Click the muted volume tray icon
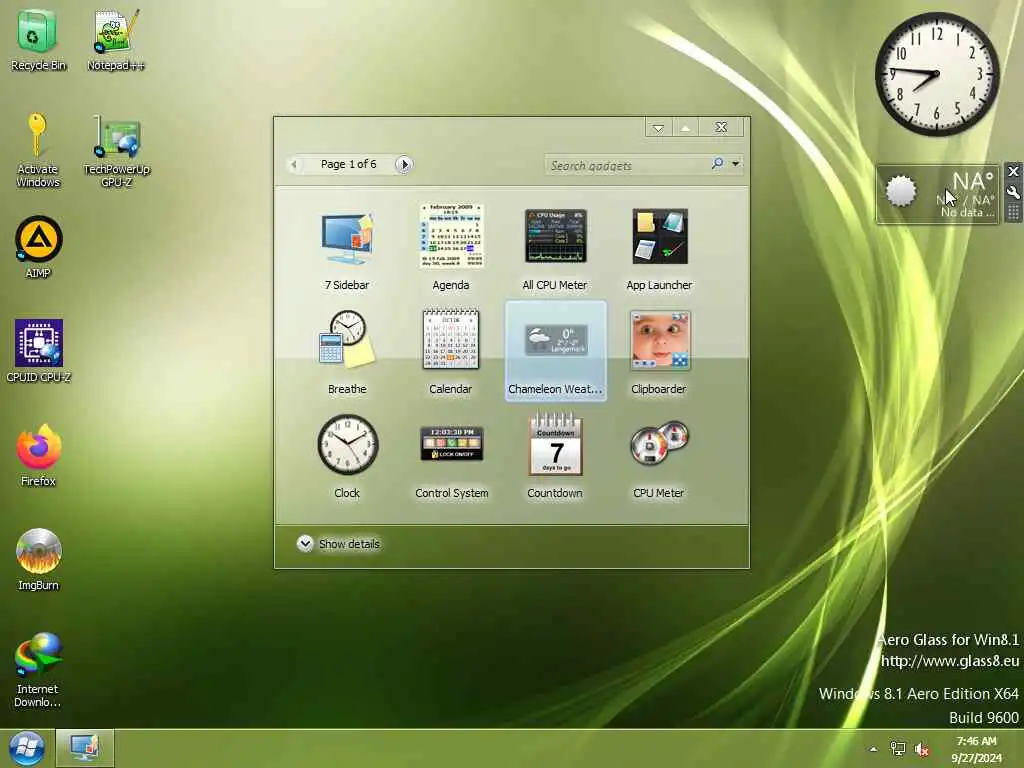 [921, 749]
